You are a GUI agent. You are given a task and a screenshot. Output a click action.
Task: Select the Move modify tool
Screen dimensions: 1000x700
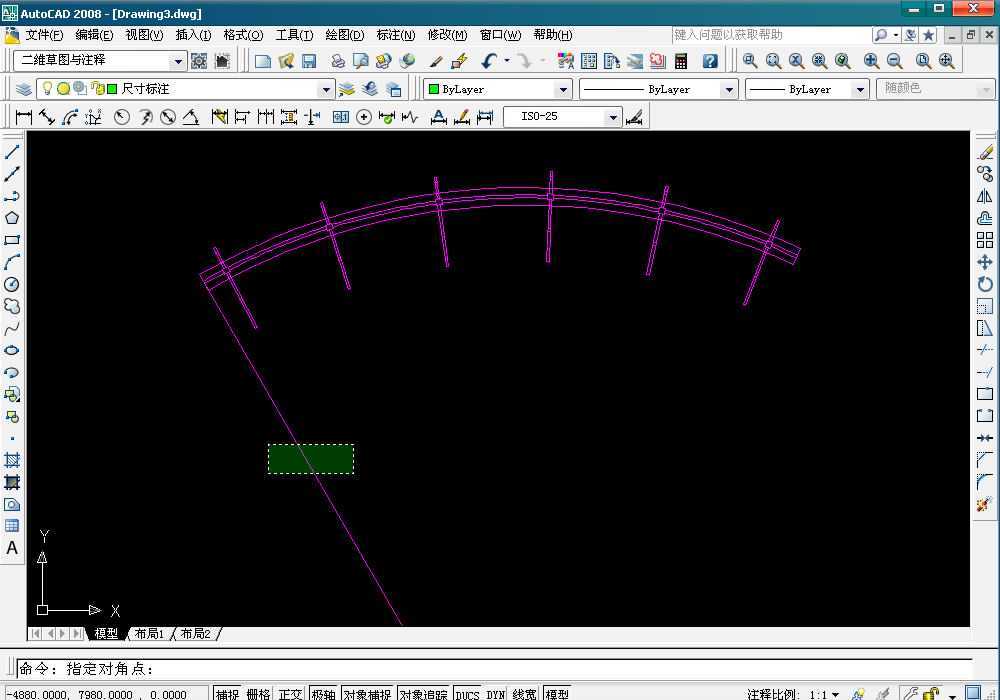(985, 263)
